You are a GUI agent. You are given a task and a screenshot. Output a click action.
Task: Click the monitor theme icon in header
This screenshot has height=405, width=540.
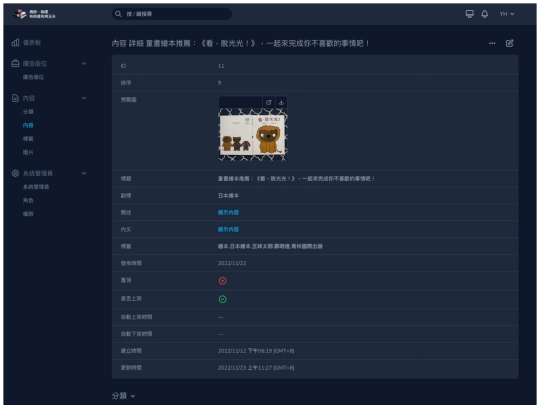coord(469,14)
